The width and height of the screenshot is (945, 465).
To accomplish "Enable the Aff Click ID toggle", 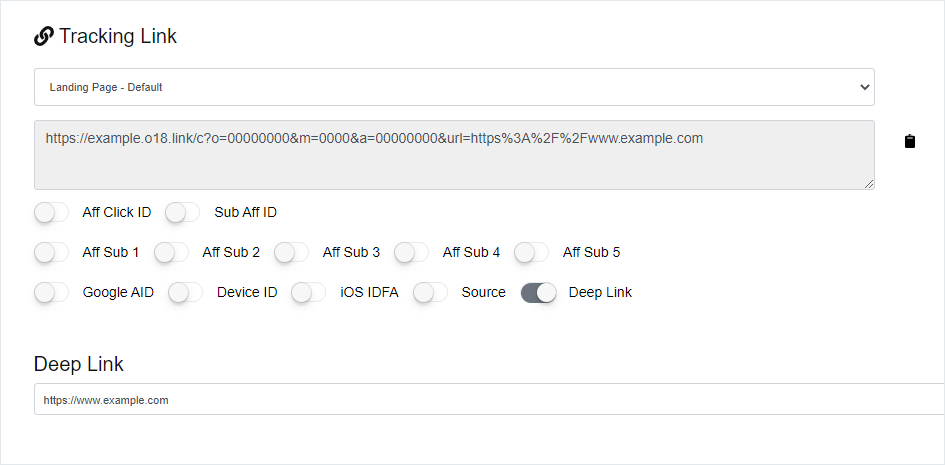I will tap(51, 212).
